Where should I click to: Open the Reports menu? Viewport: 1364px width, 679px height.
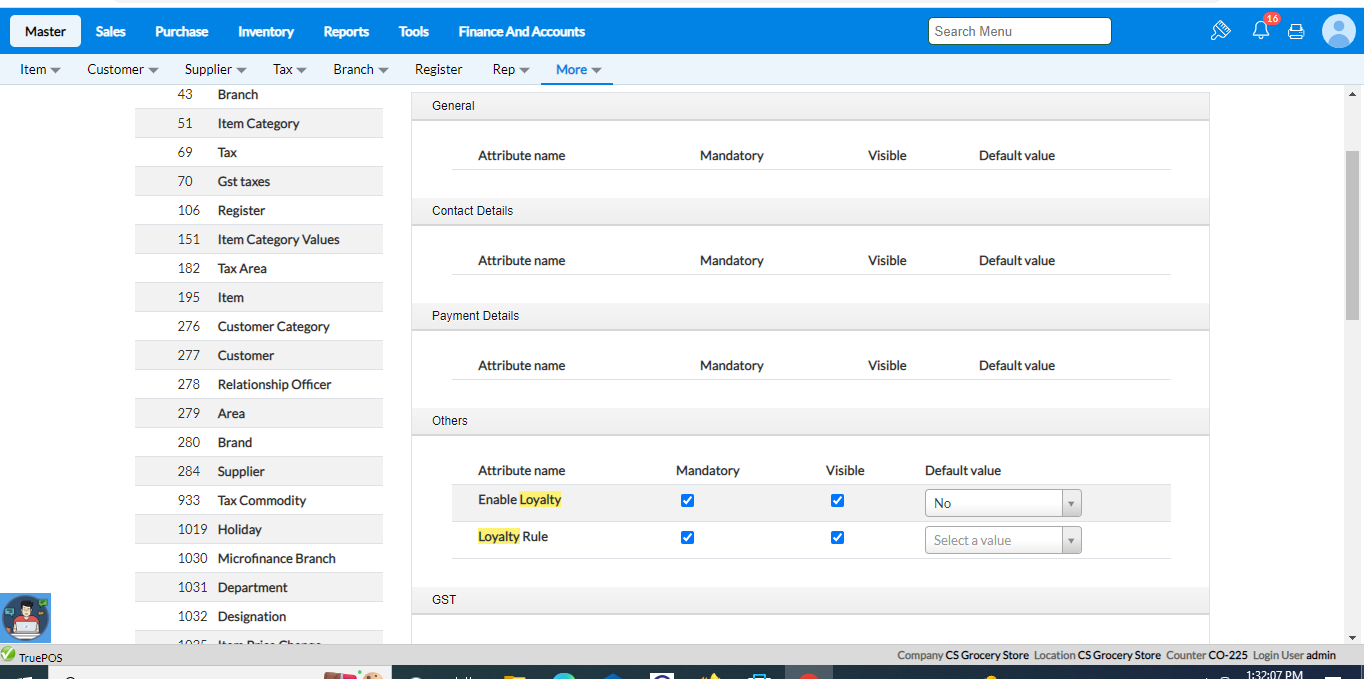346,31
